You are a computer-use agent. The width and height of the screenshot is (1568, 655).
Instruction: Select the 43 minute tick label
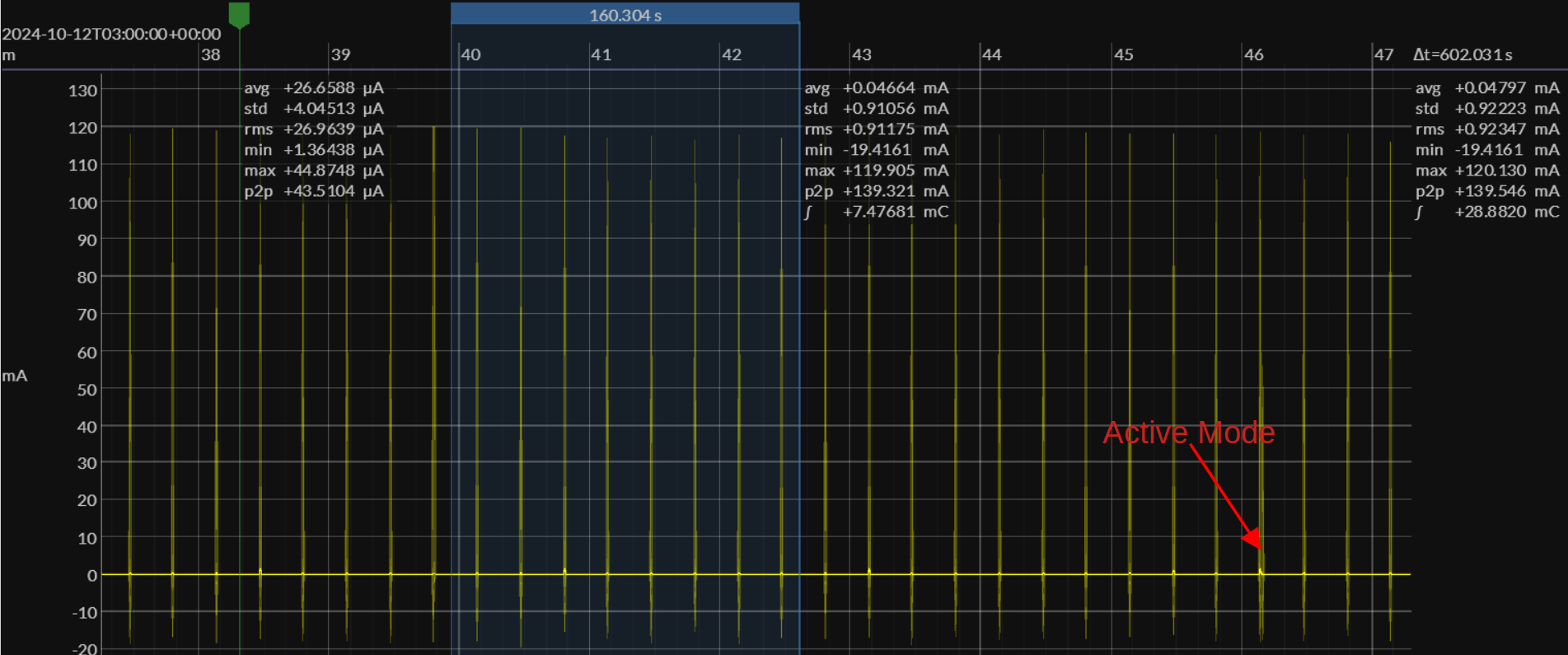pos(861,54)
